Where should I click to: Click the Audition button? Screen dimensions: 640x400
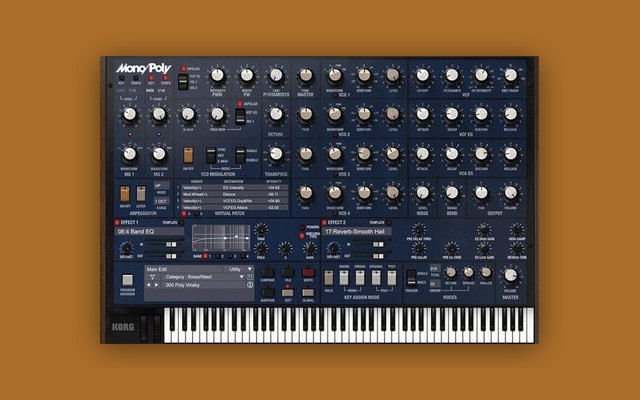[267, 292]
